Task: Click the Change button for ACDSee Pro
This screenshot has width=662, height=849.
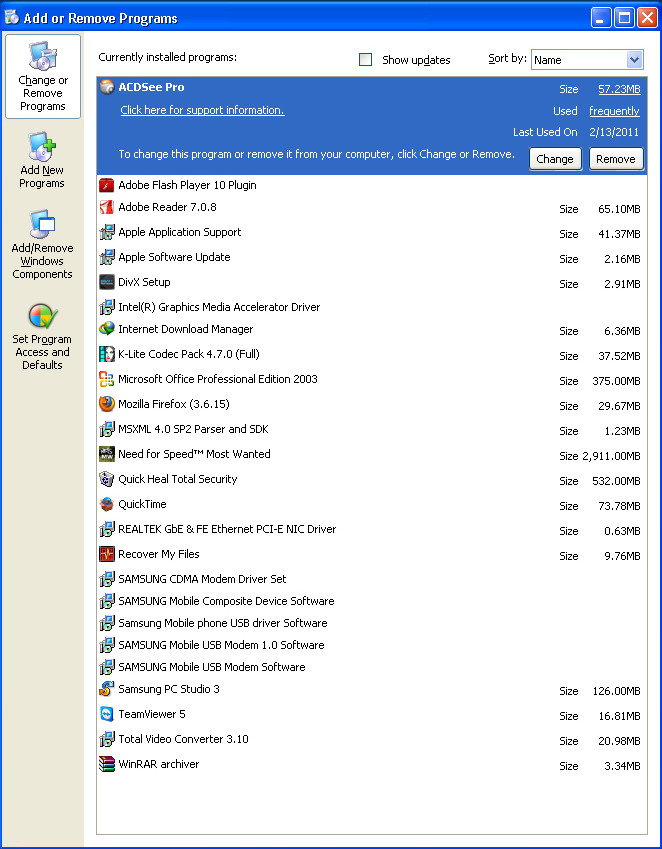Action: [555, 159]
